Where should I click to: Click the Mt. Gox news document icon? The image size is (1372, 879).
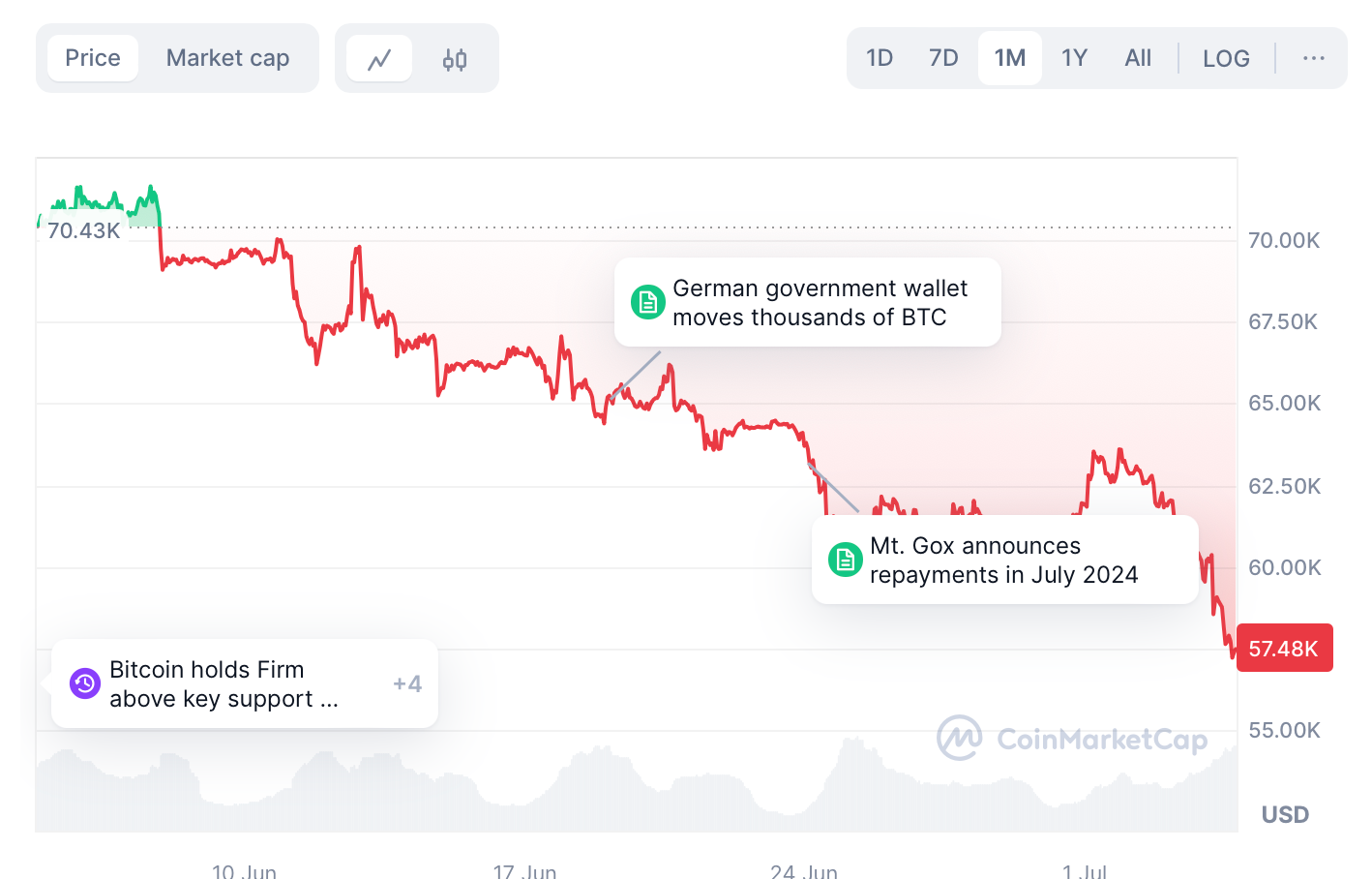point(845,560)
